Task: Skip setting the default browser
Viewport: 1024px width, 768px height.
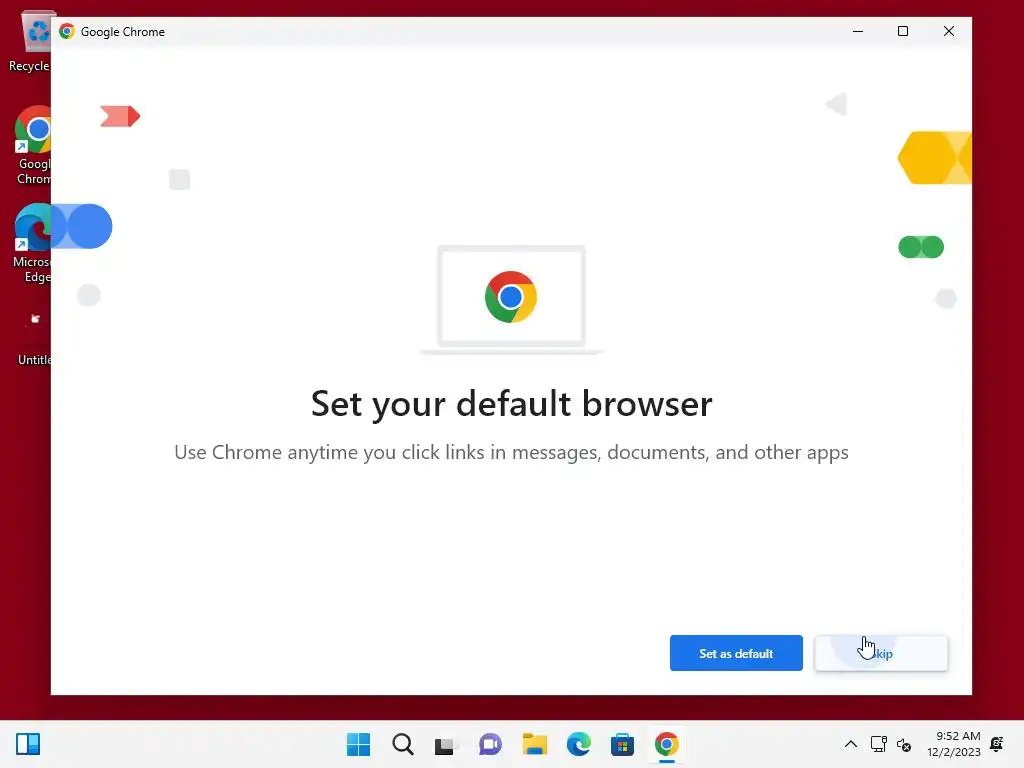Action: 881,653
